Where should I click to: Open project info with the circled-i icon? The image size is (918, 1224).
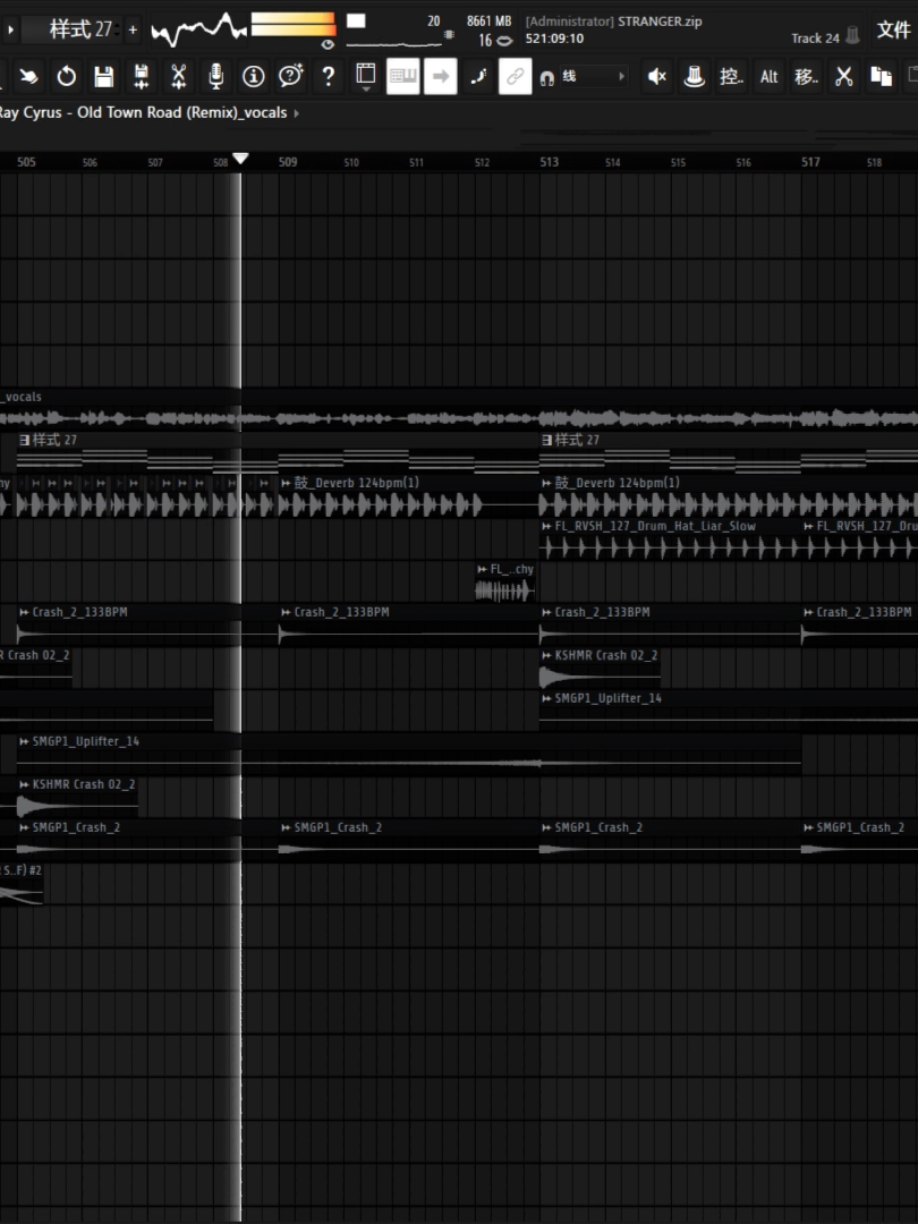(x=253, y=76)
